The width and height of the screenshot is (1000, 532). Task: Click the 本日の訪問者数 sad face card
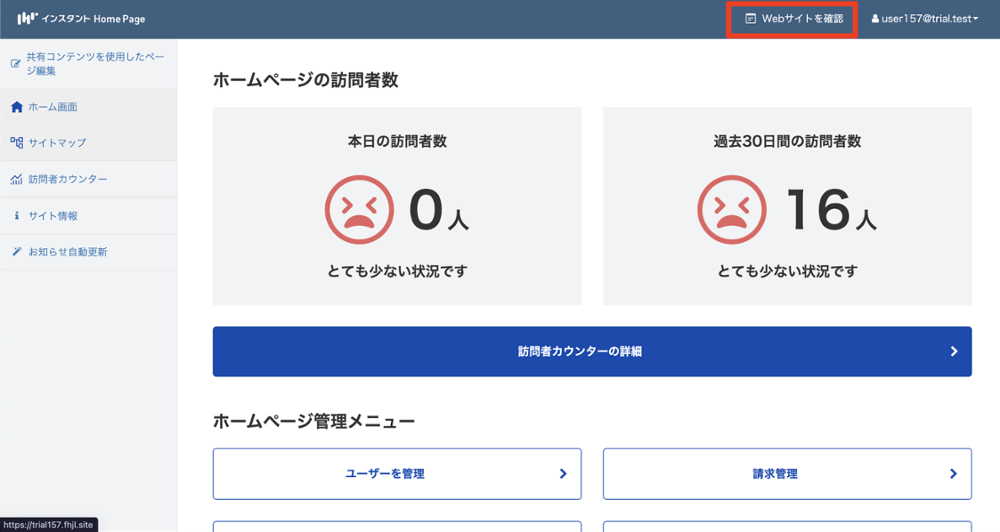click(x=397, y=206)
